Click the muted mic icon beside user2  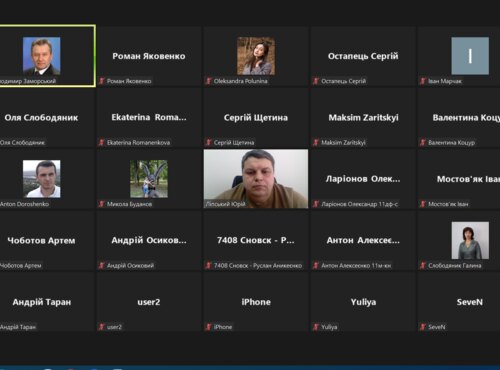pos(102,327)
